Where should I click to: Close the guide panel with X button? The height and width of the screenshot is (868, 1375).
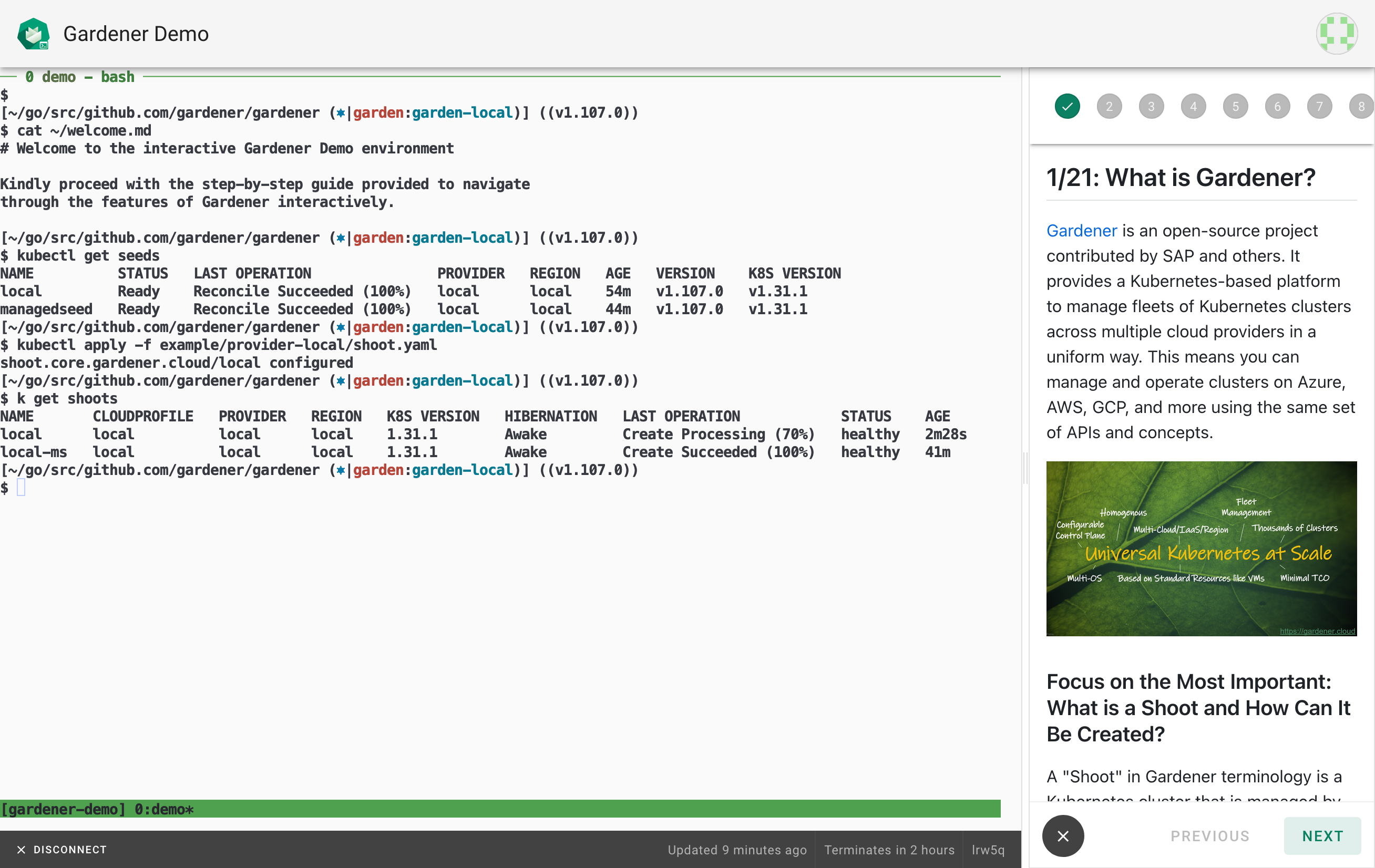point(1063,835)
